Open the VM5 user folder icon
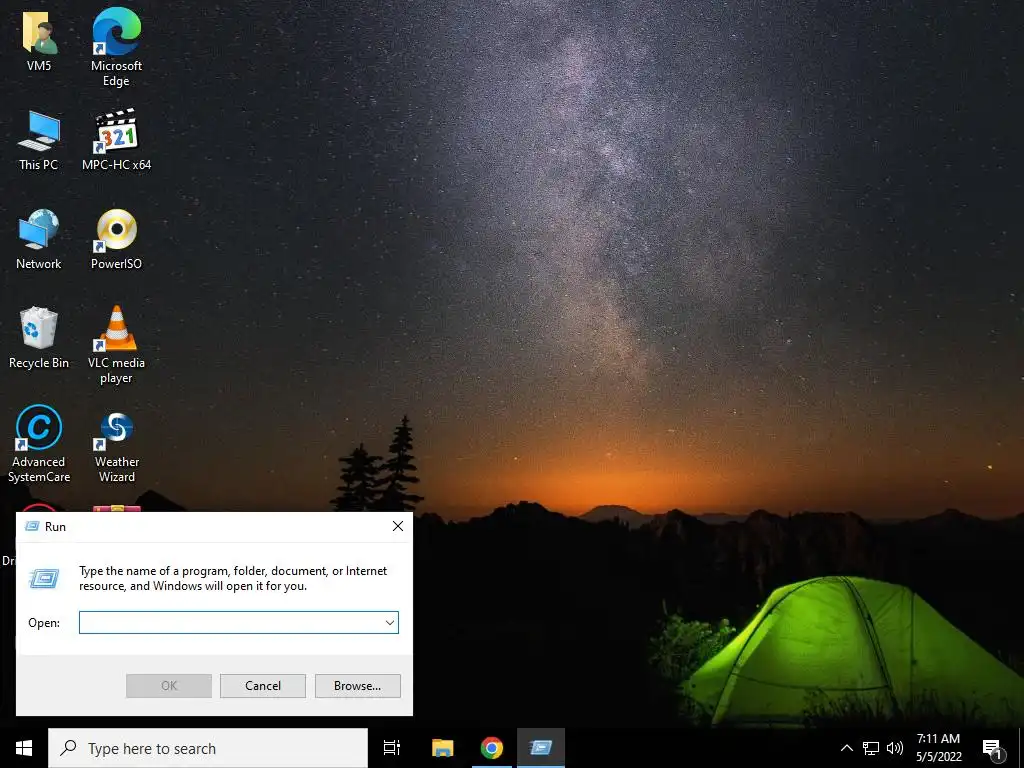Viewport: 1024px width, 768px height. (x=39, y=40)
